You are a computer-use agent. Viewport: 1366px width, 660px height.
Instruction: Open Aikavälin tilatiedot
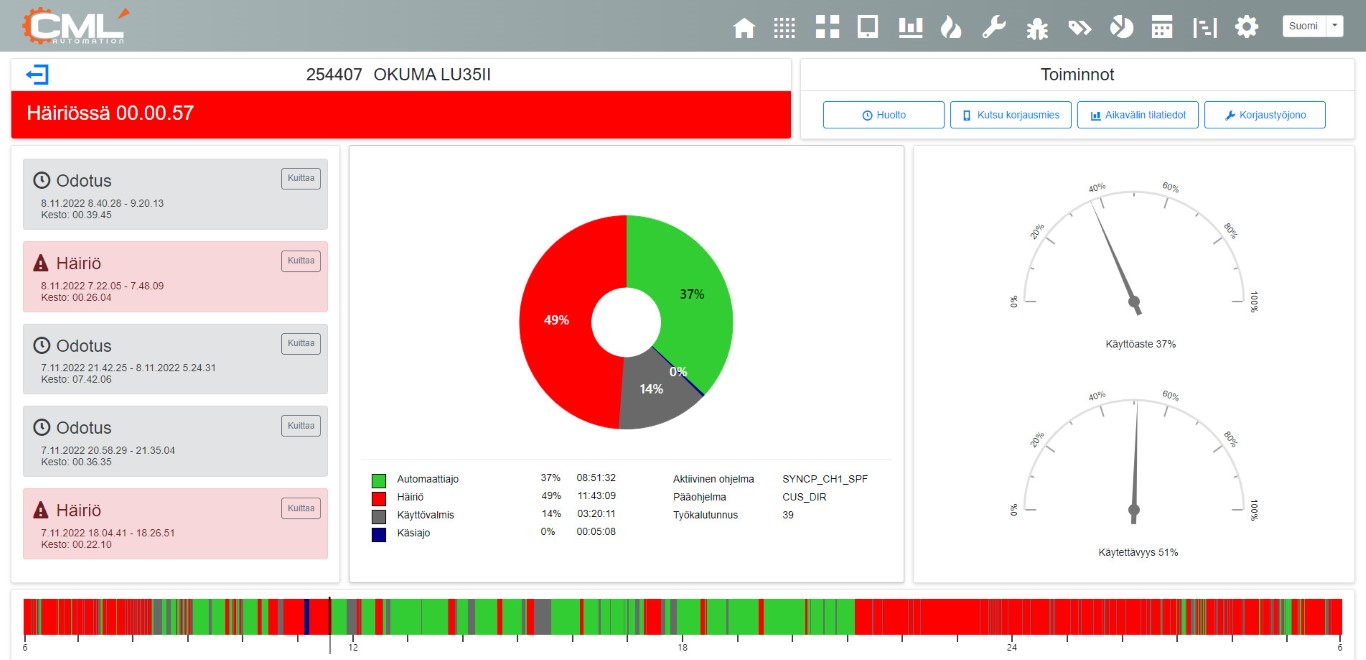pyautogui.click(x=1137, y=115)
